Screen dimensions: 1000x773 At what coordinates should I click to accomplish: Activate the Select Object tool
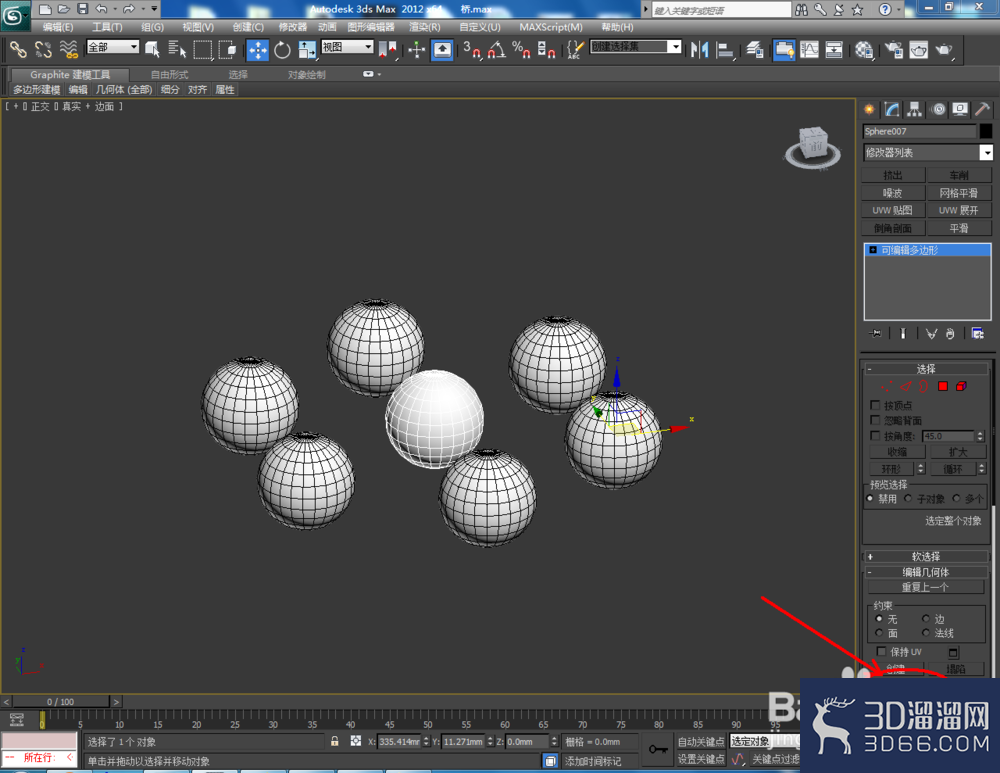point(152,50)
